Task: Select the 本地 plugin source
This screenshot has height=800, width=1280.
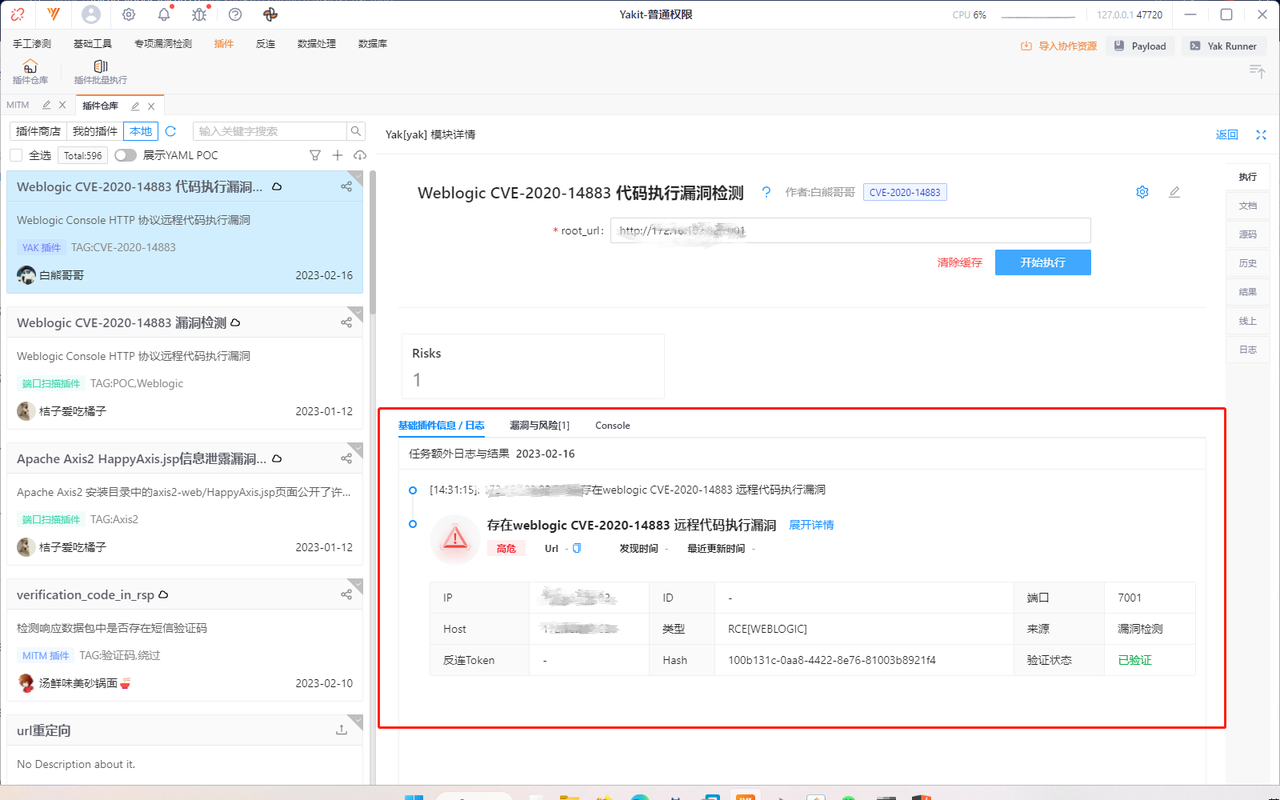Action: (x=141, y=131)
